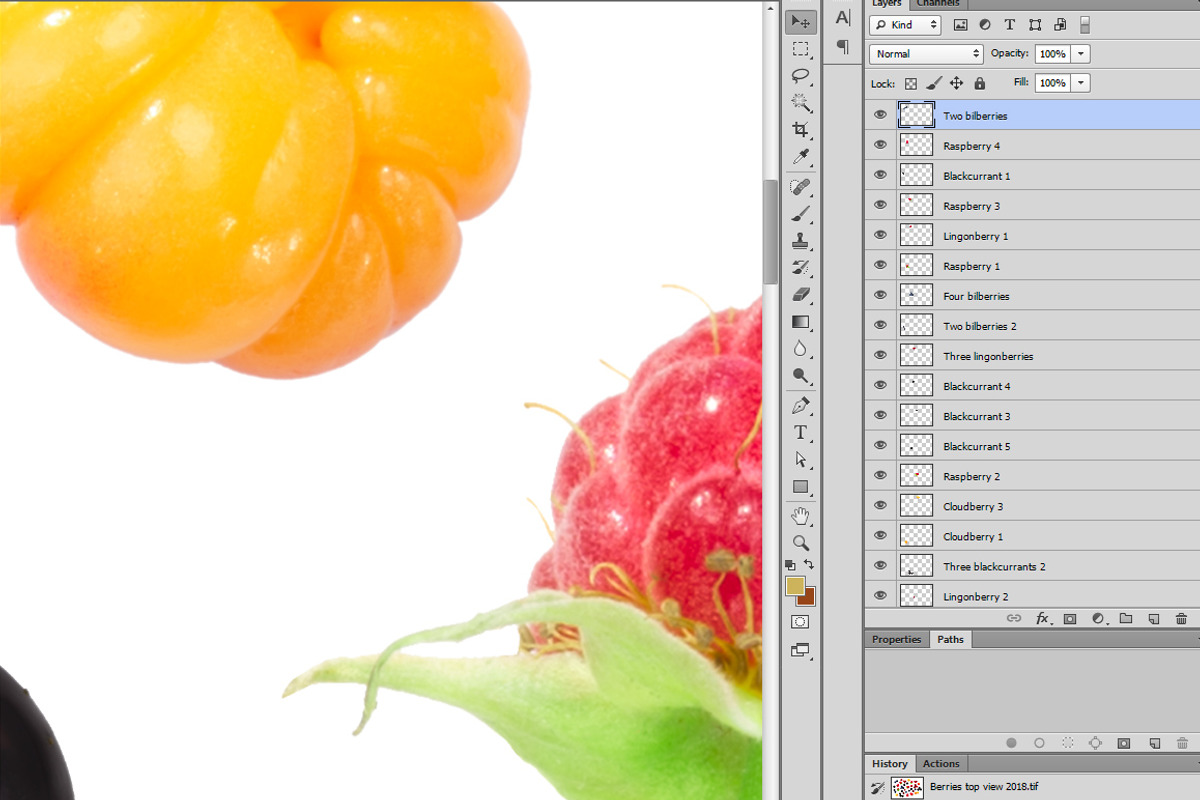The height and width of the screenshot is (800, 1200).
Task: Pick the Eyedropper tool
Action: [800, 157]
